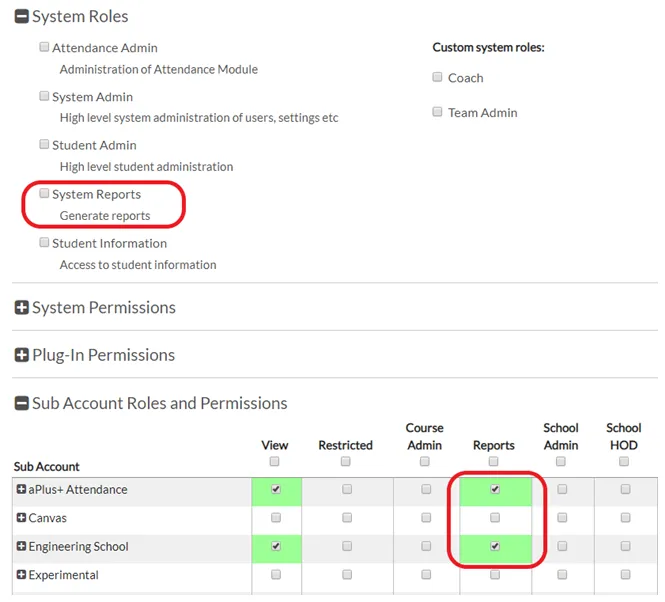Click the Team Admin label text
Screen dimensions: 665x602
tap(483, 113)
